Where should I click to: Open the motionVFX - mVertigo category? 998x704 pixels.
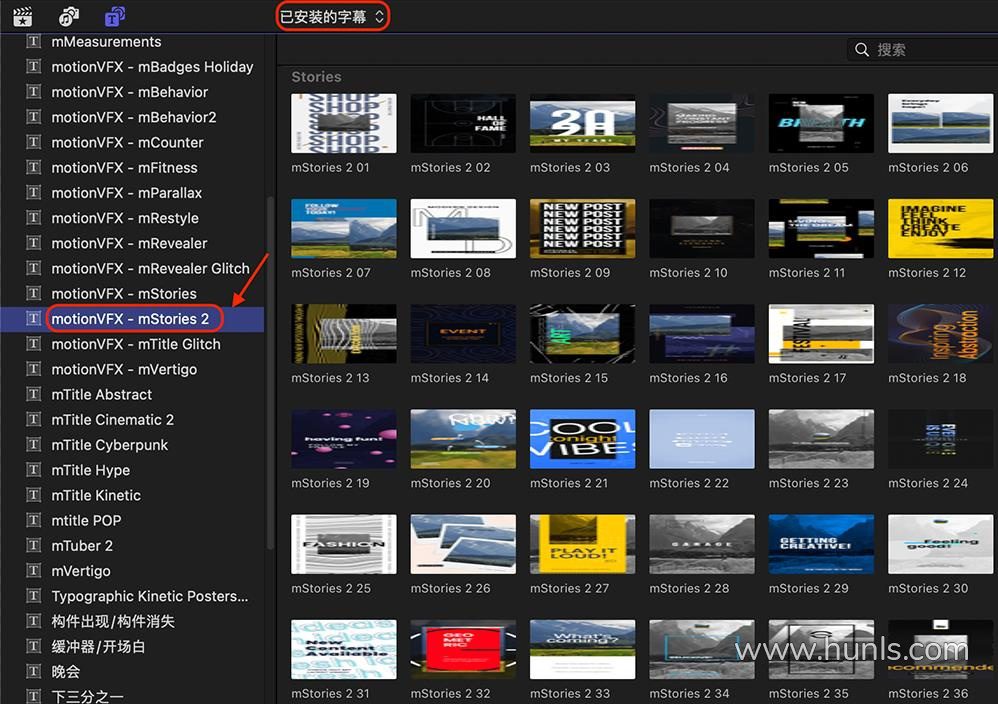pos(124,369)
